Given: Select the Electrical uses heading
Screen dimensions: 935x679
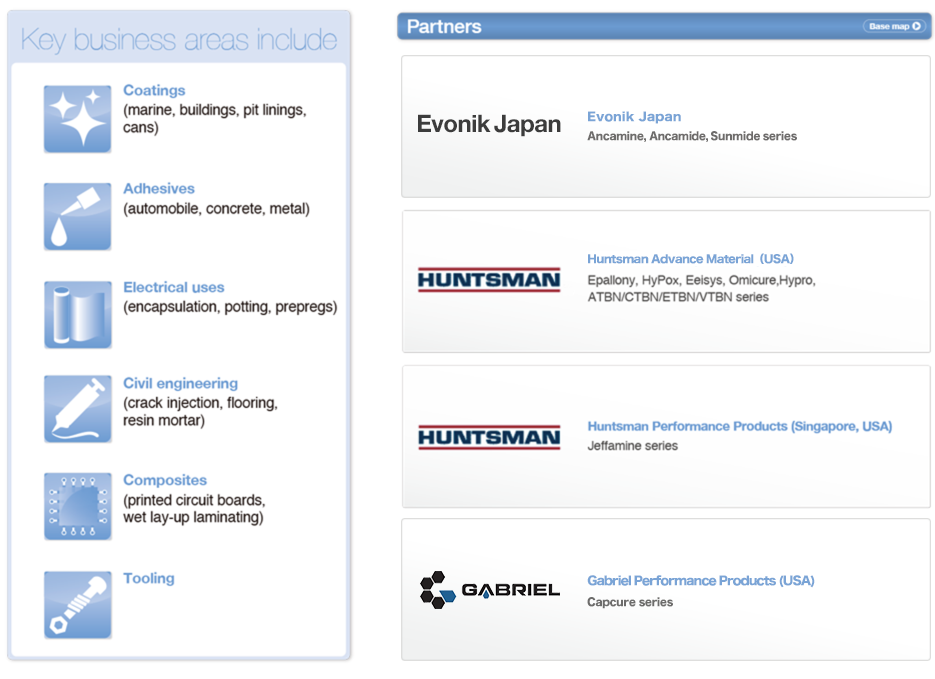Looking at the screenshot, I should 174,287.
